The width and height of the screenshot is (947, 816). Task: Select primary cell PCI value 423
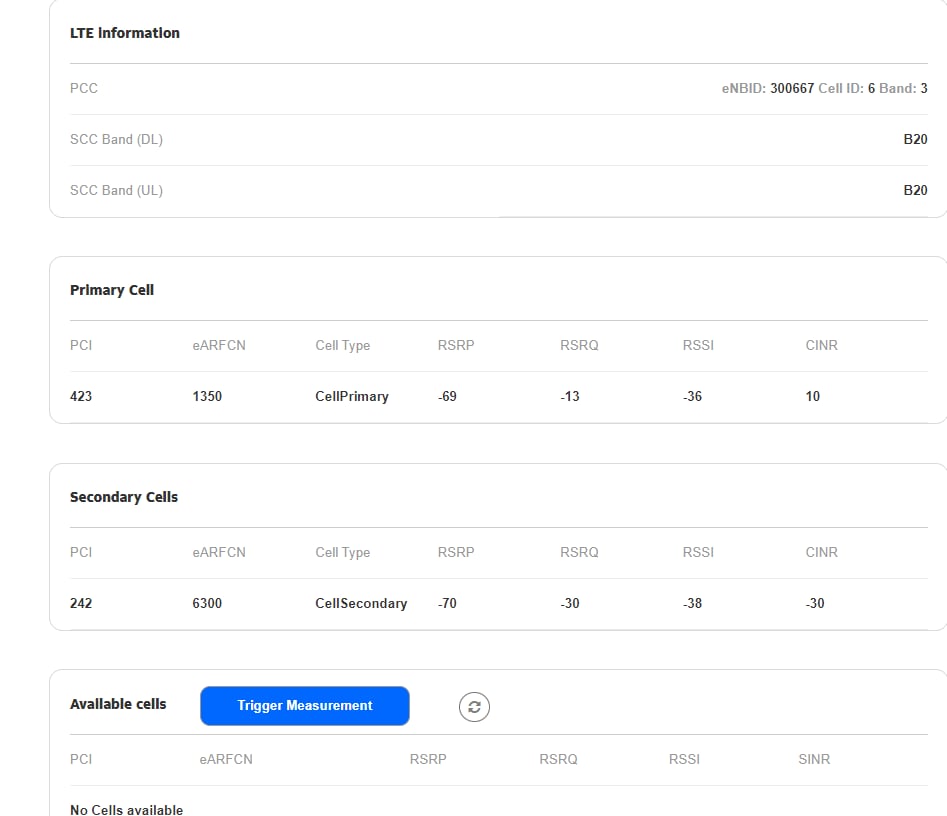pyautogui.click(x=81, y=396)
